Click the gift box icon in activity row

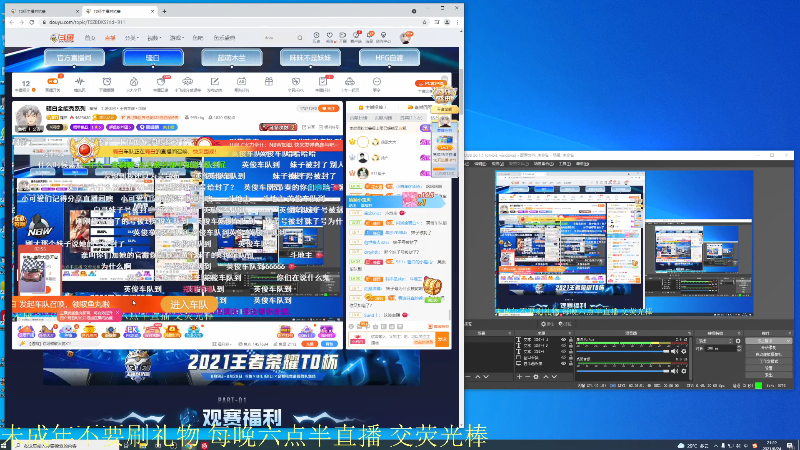[269, 82]
